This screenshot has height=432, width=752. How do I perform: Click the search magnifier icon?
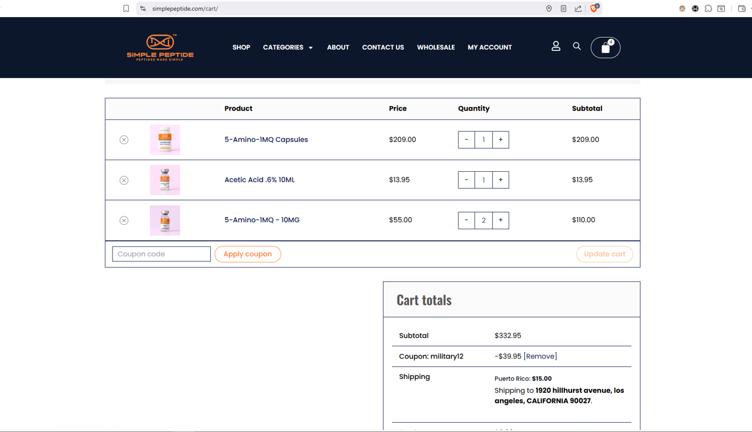pos(577,46)
